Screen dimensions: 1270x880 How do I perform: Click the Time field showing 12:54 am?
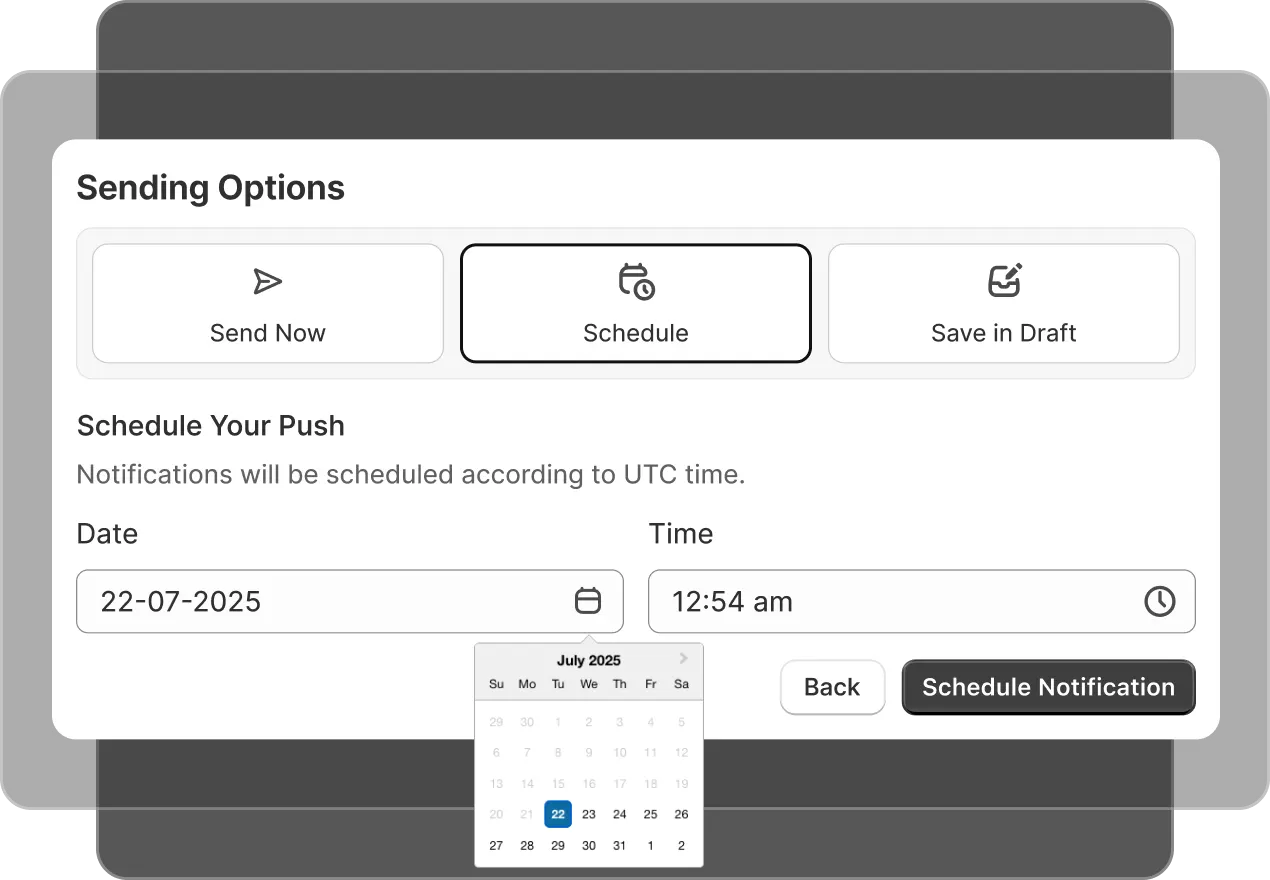900,601
